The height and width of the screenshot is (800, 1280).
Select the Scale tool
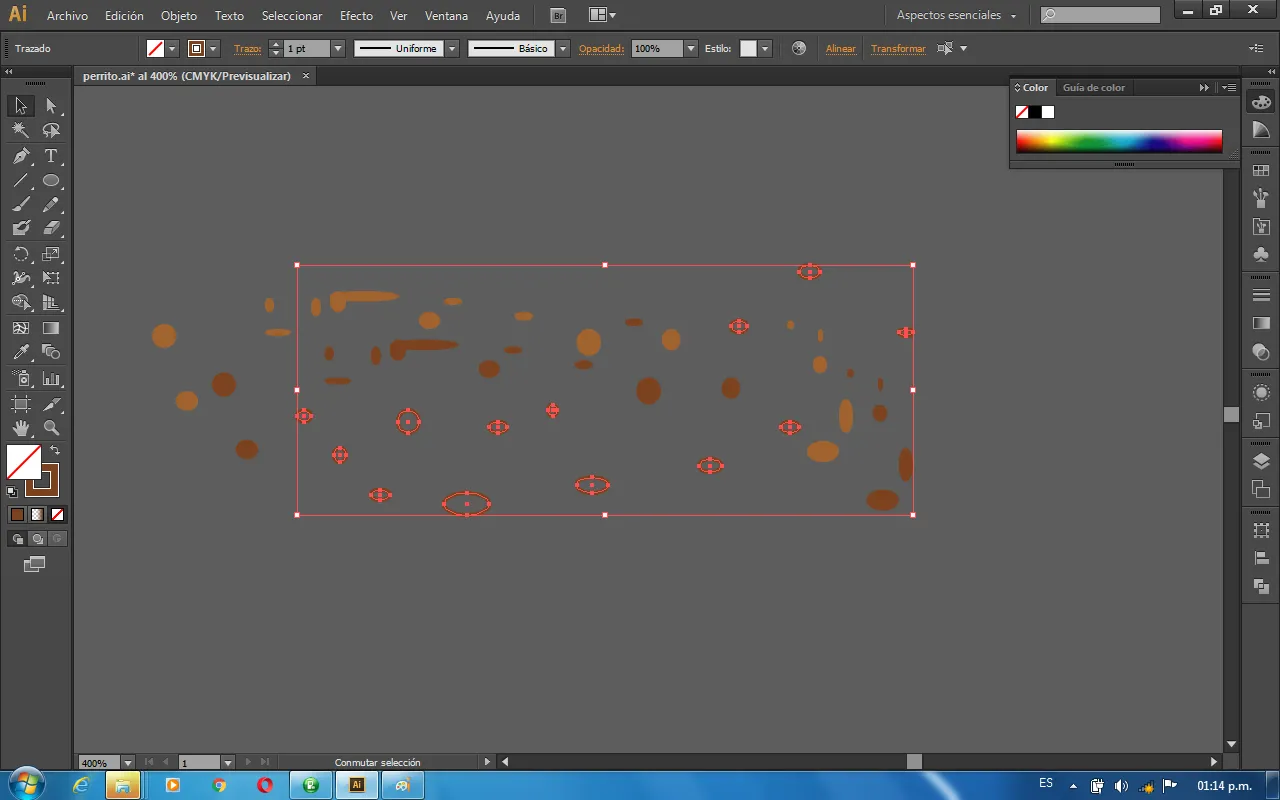coord(51,254)
